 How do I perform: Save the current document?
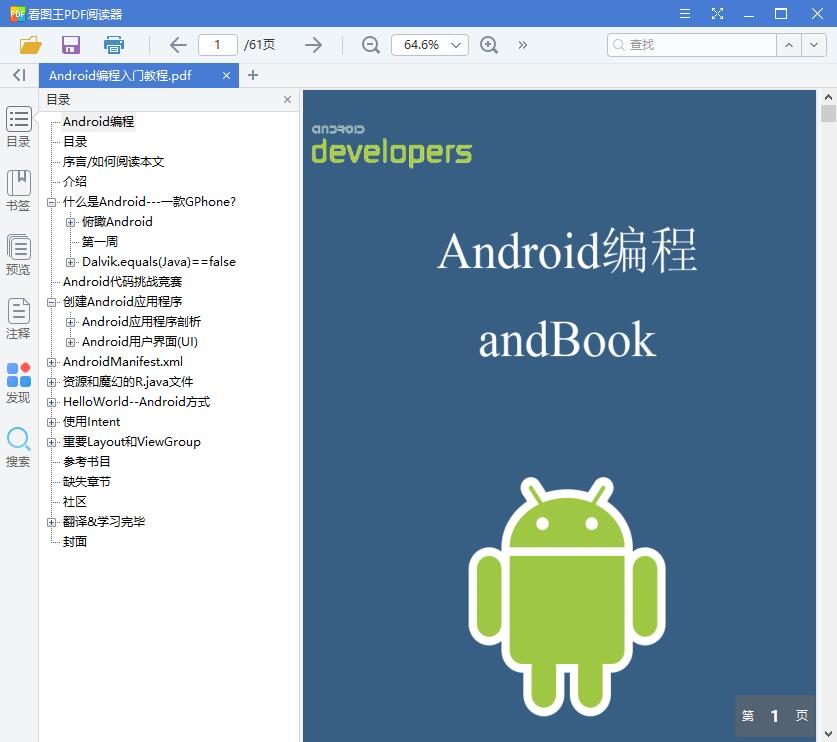[70, 45]
